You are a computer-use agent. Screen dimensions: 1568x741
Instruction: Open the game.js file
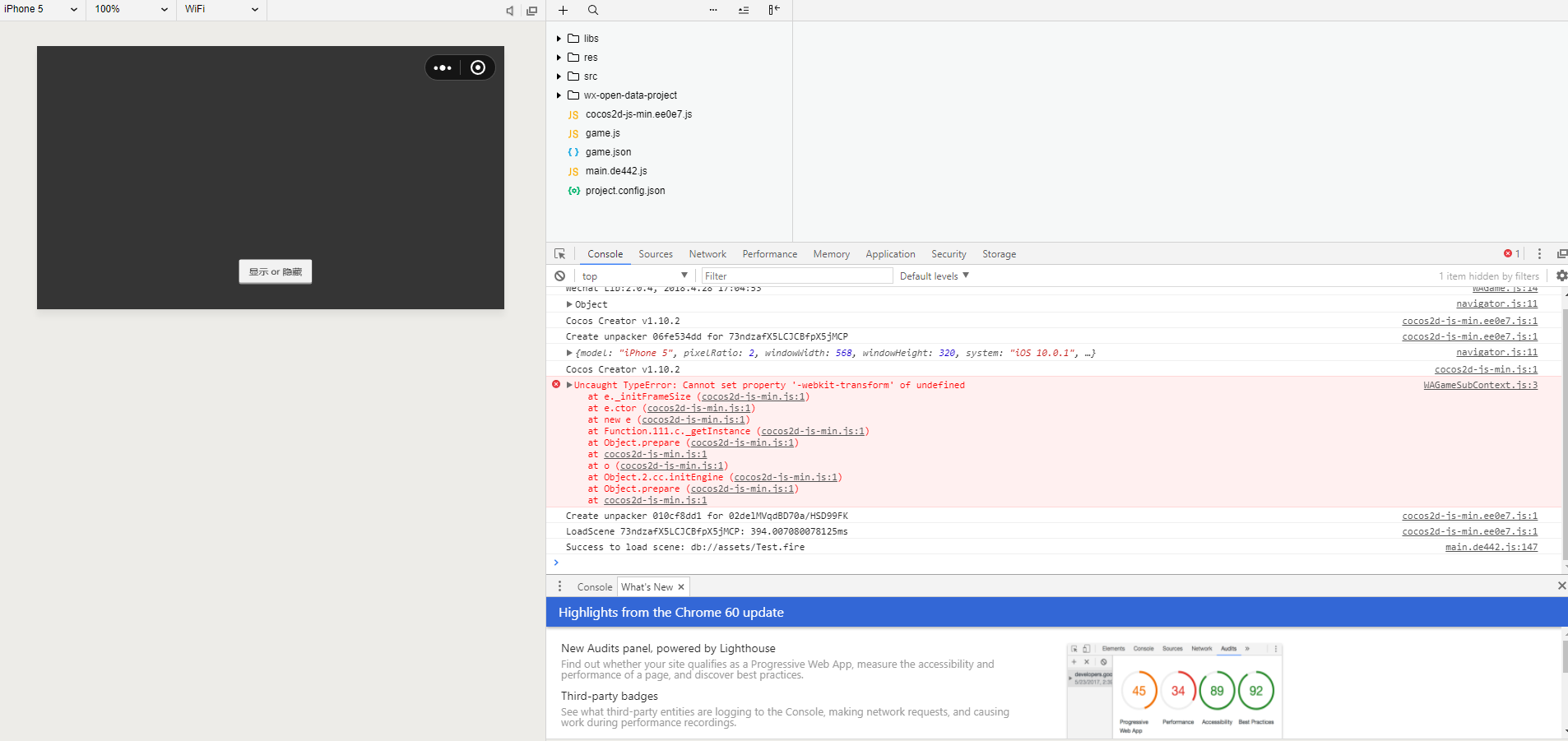click(603, 133)
